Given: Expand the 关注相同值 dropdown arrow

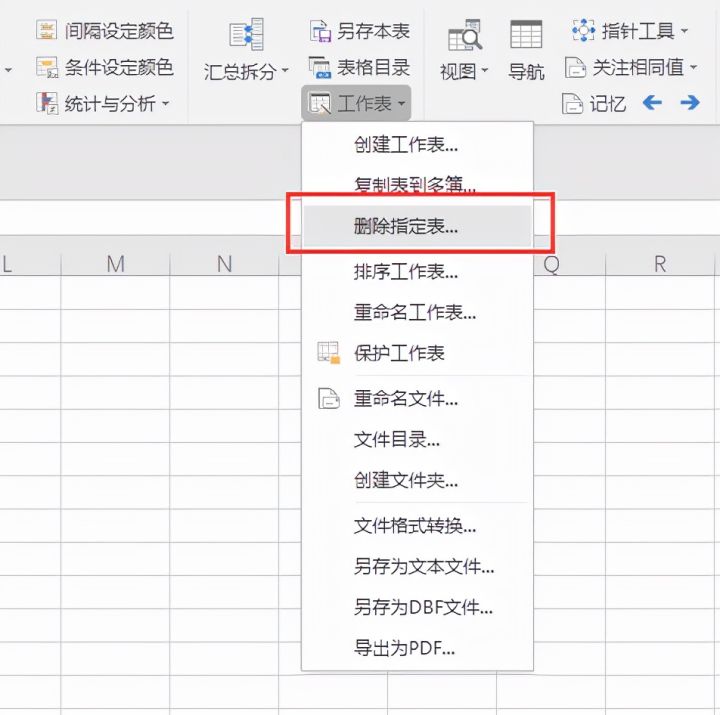Looking at the screenshot, I should coord(693,68).
